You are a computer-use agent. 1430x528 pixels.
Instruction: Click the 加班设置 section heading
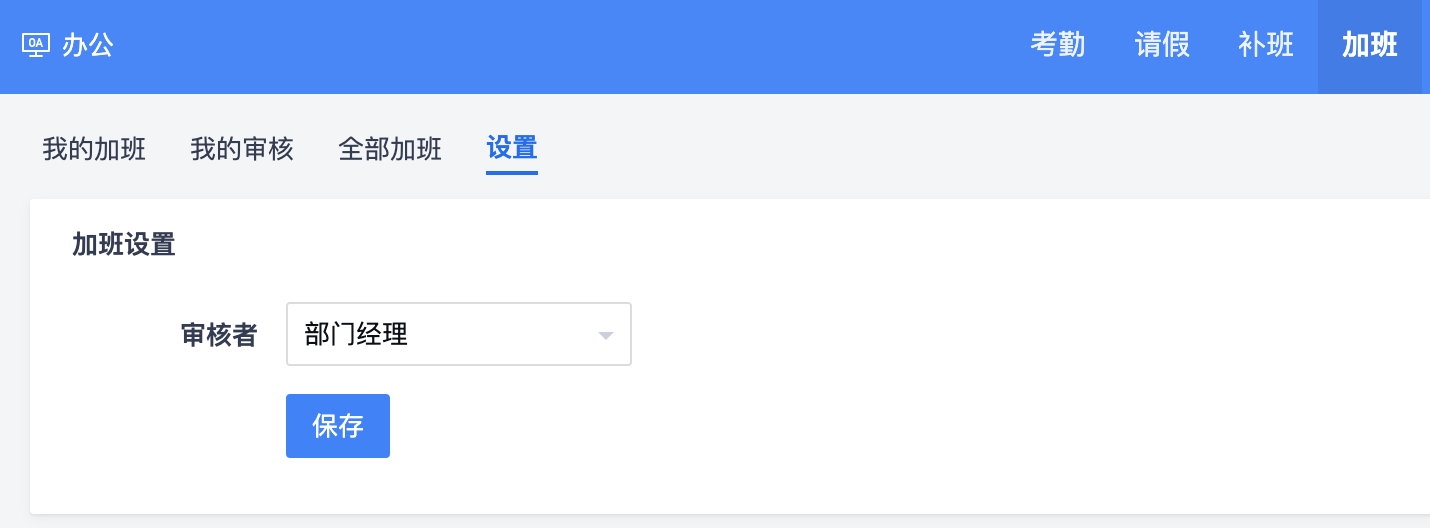coord(124,245)
